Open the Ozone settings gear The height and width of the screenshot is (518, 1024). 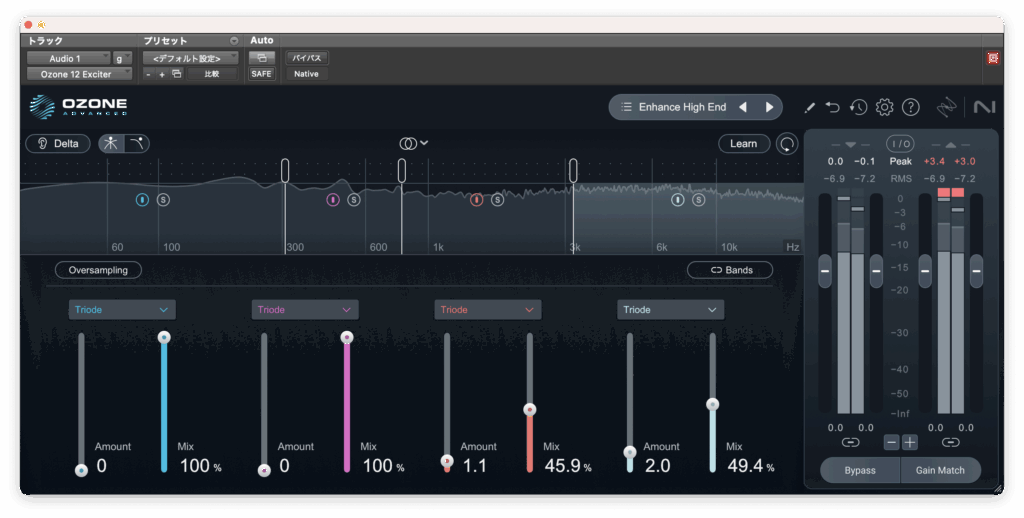tap(884, 107)
